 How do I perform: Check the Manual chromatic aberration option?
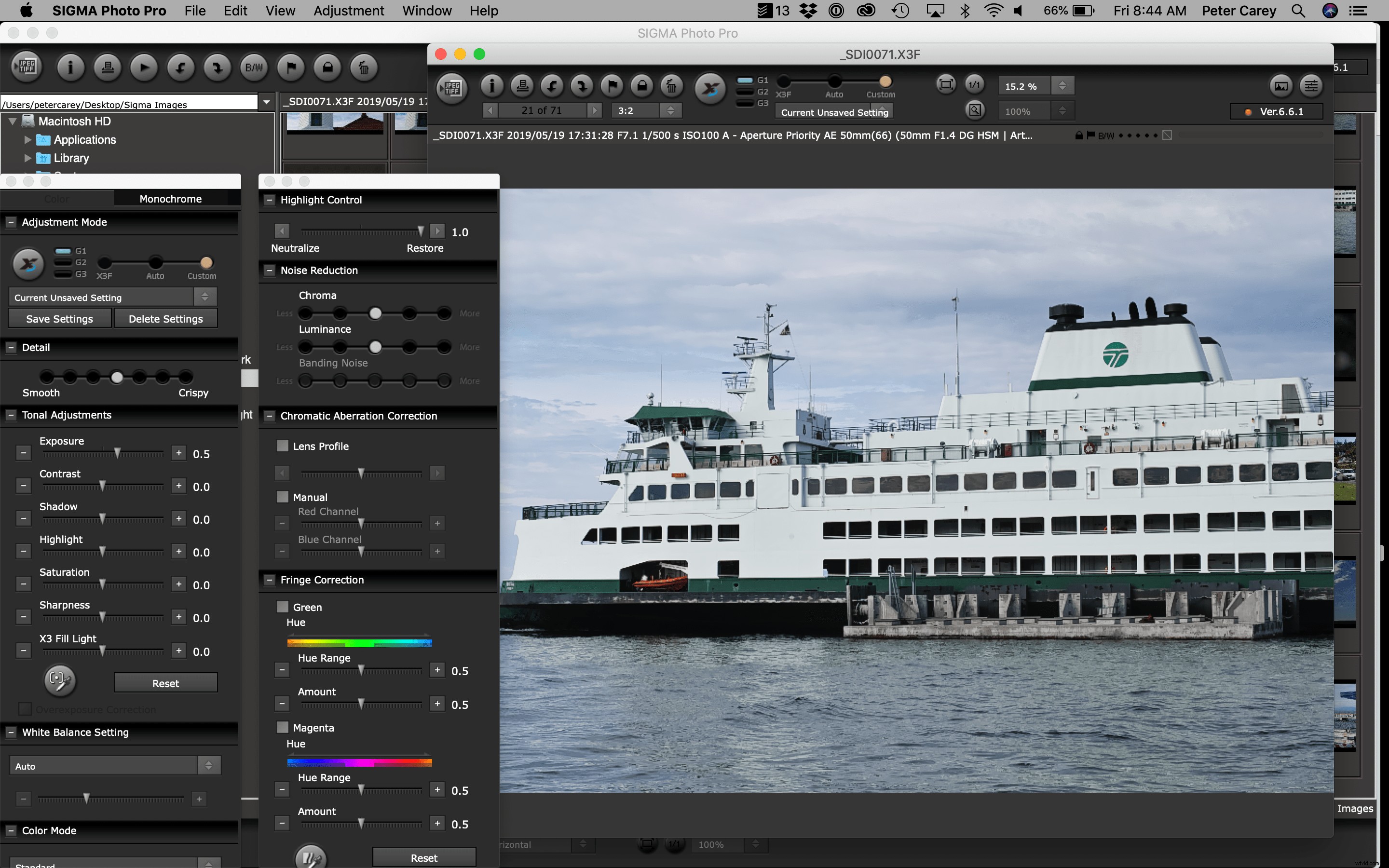[x=283, y=496]
